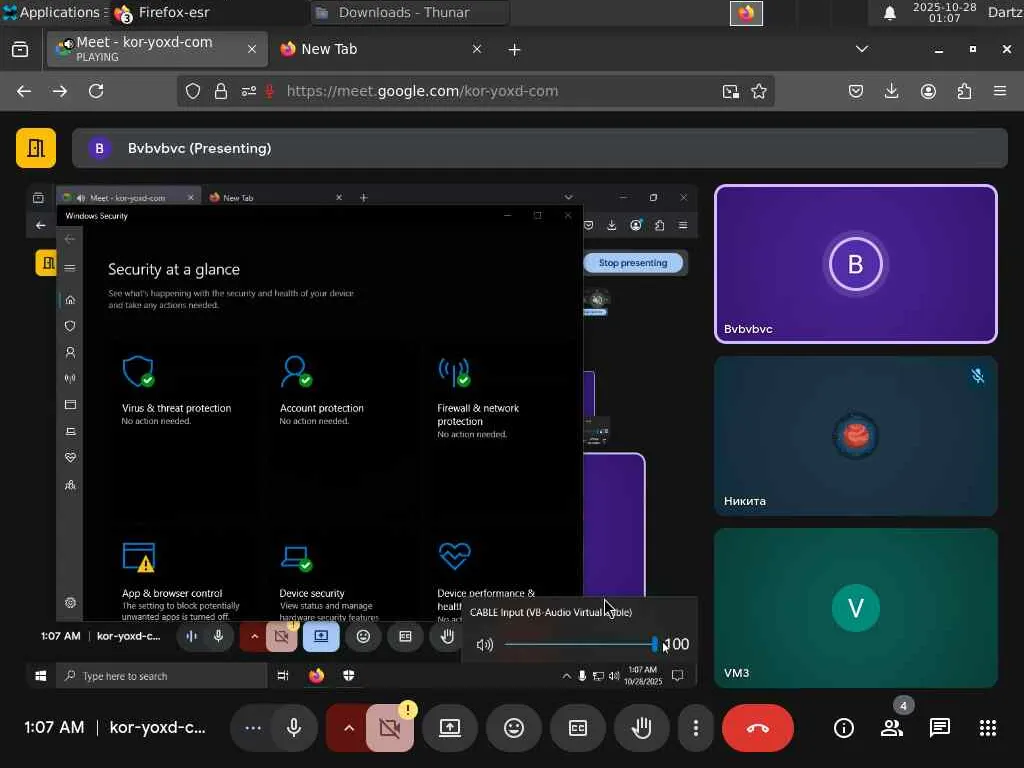The height and width of the screenshot is (768, 1024).
Task: Open Firefox account icon
Action: tap(928, 91)
